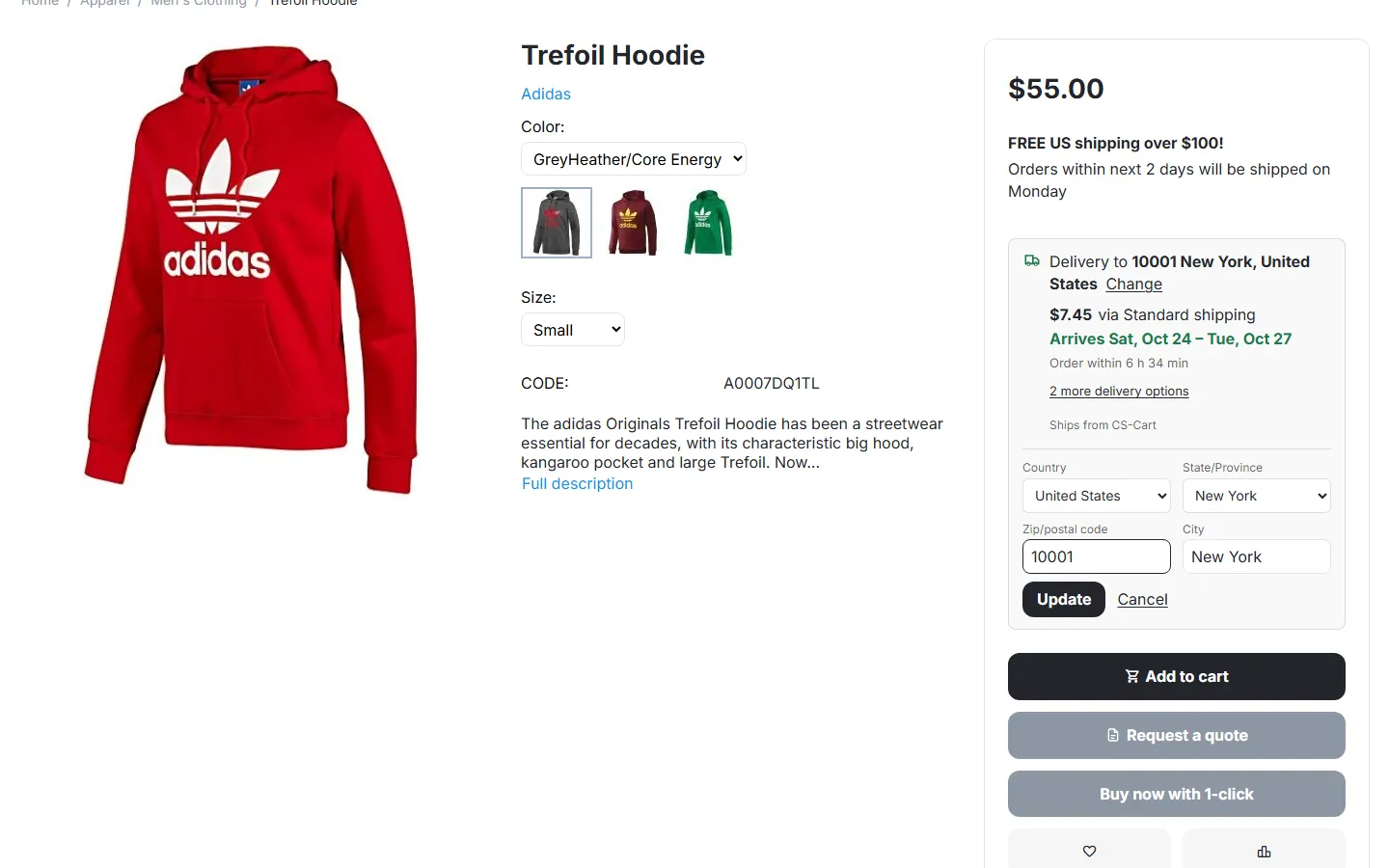Open the Color dropdown GreyHeather/Core Energy
The height and width of the screenshot is (868, 1389).
click(x=634, y=159)
